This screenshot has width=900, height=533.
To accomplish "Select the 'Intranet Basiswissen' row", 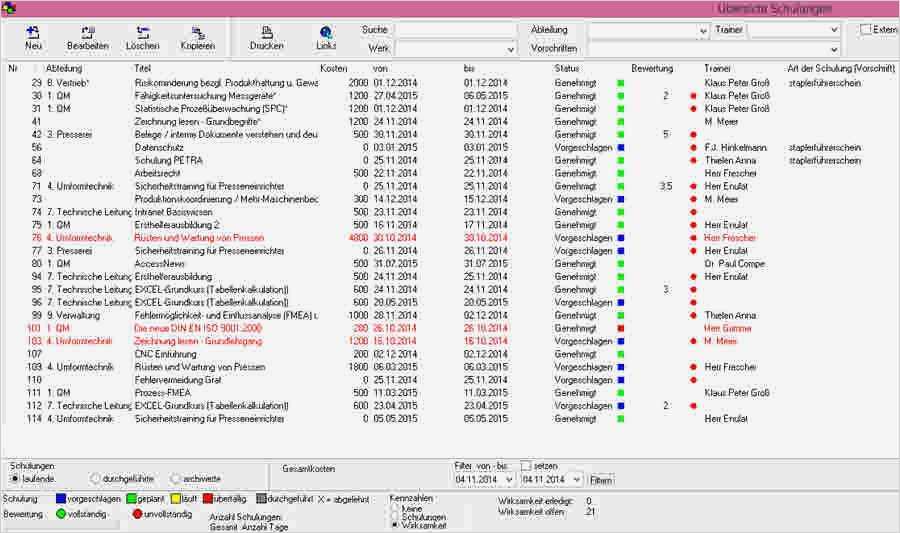I will pos(450,212).
